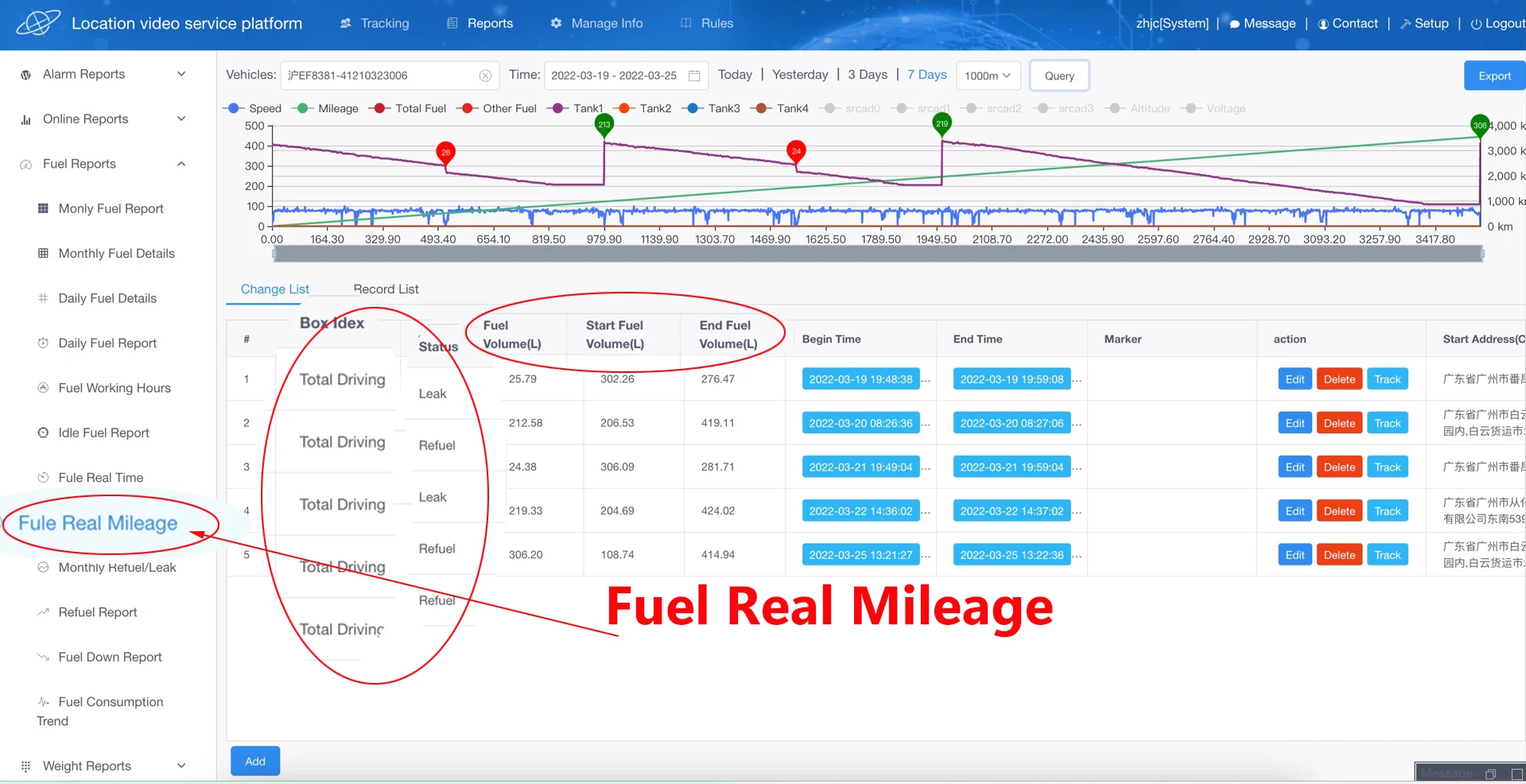1526x784 pixels.
Task: Switch to the Record List tab
Action: (386, 289)
